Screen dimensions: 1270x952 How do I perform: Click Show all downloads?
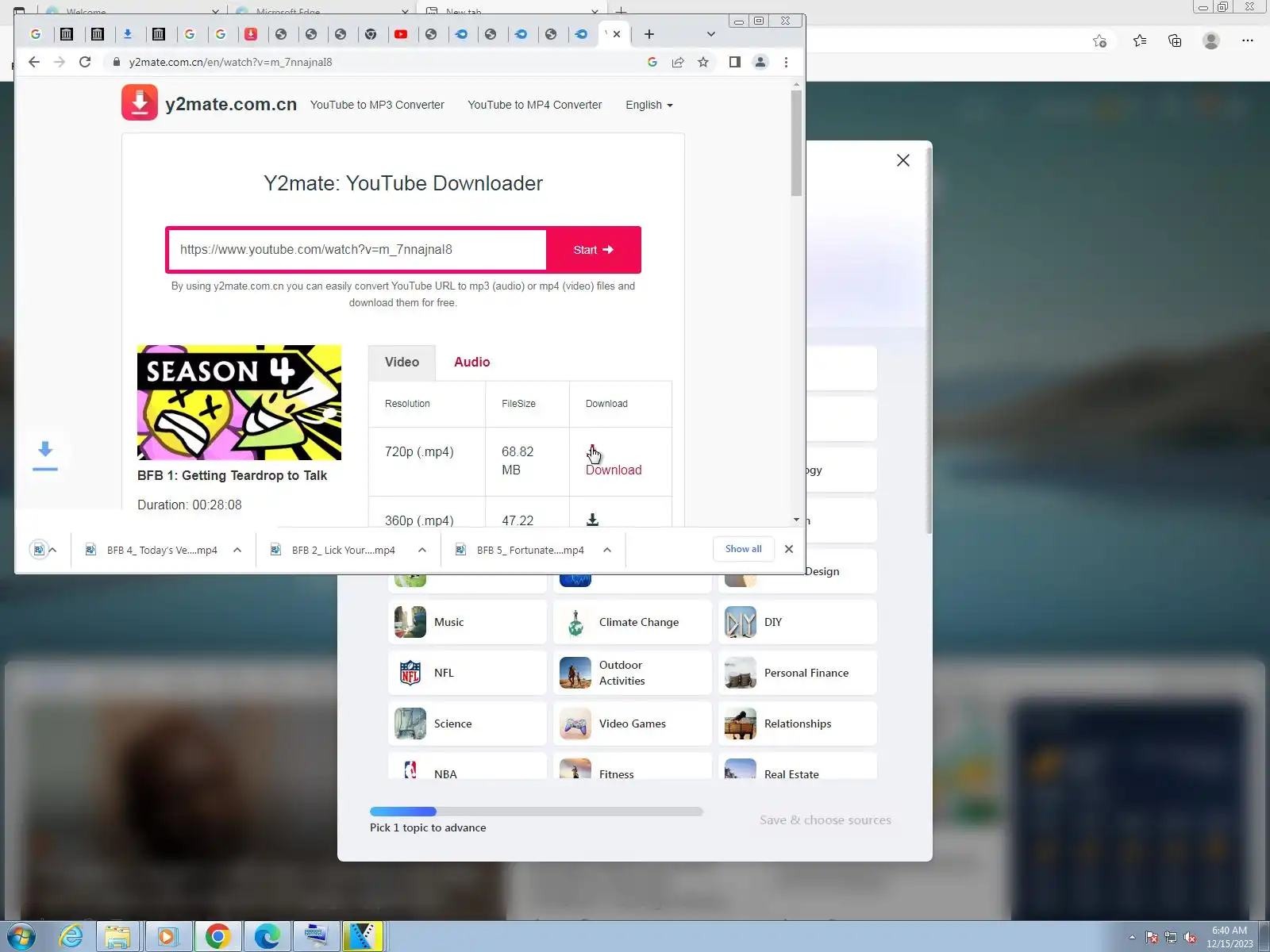point(743,549)
